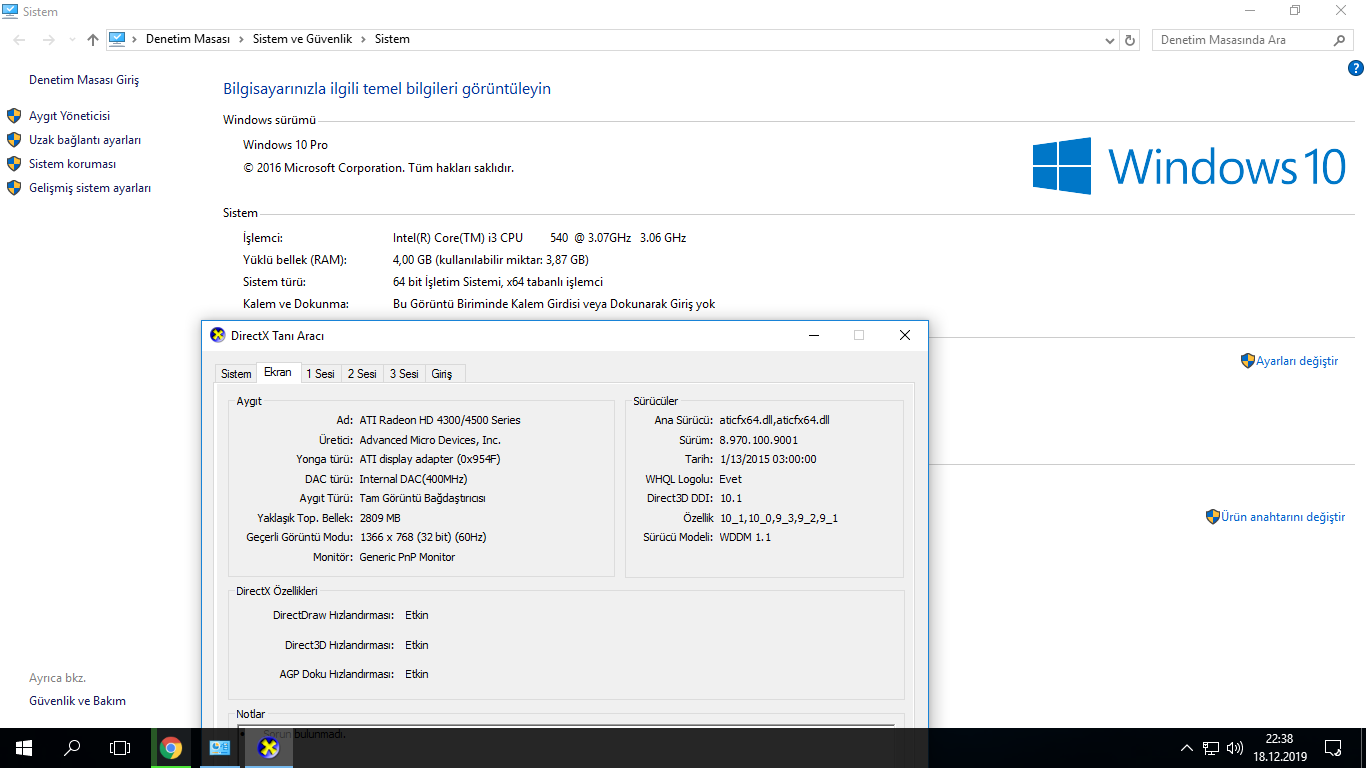The image size is (1366, 768).
Task: Click DirectX Tanı Aracı title bar icon
Action: click(218, 335)
